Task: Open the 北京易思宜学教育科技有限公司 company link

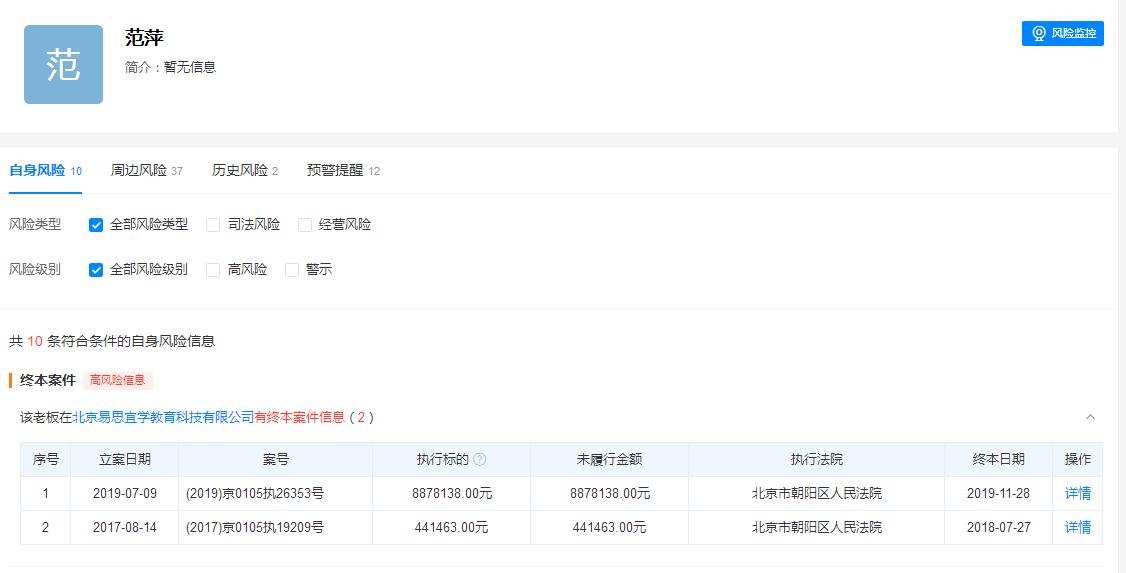Action: (x=163, y=417)
